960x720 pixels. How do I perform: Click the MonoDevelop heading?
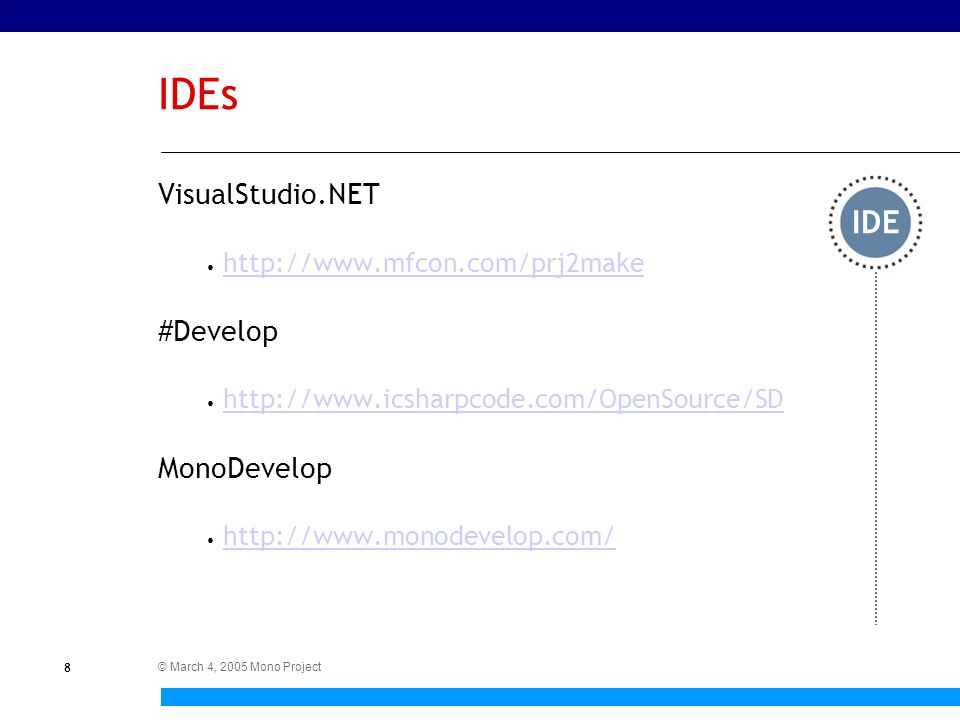point(245,469)
